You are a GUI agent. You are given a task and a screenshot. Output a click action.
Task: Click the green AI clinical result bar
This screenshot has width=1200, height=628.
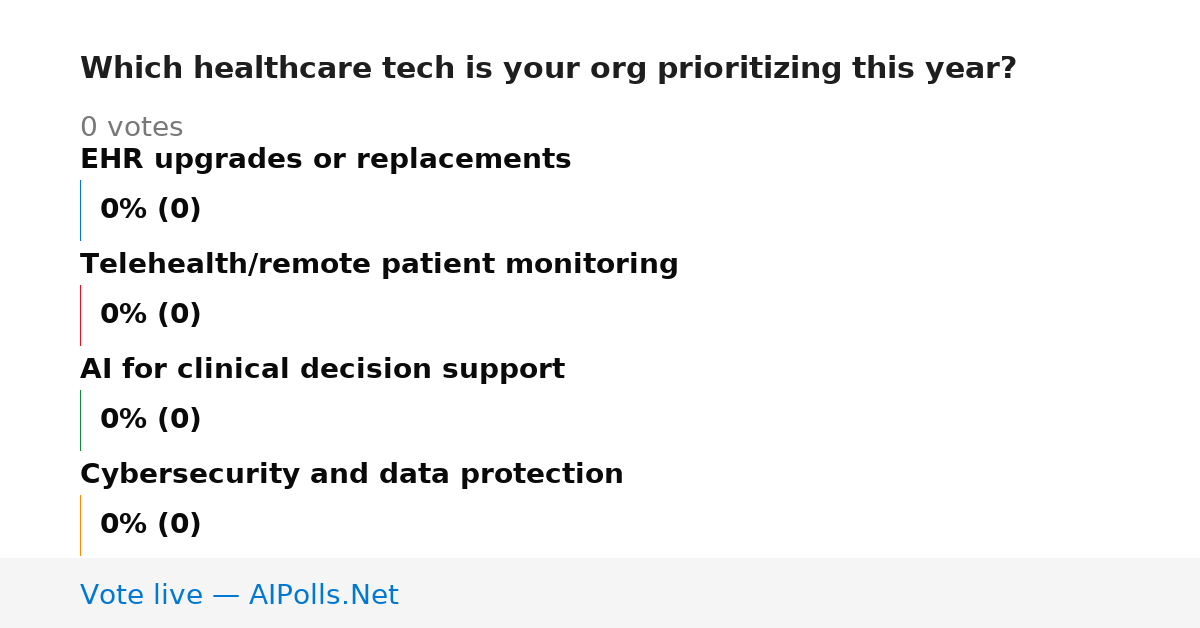pos(80,420)
